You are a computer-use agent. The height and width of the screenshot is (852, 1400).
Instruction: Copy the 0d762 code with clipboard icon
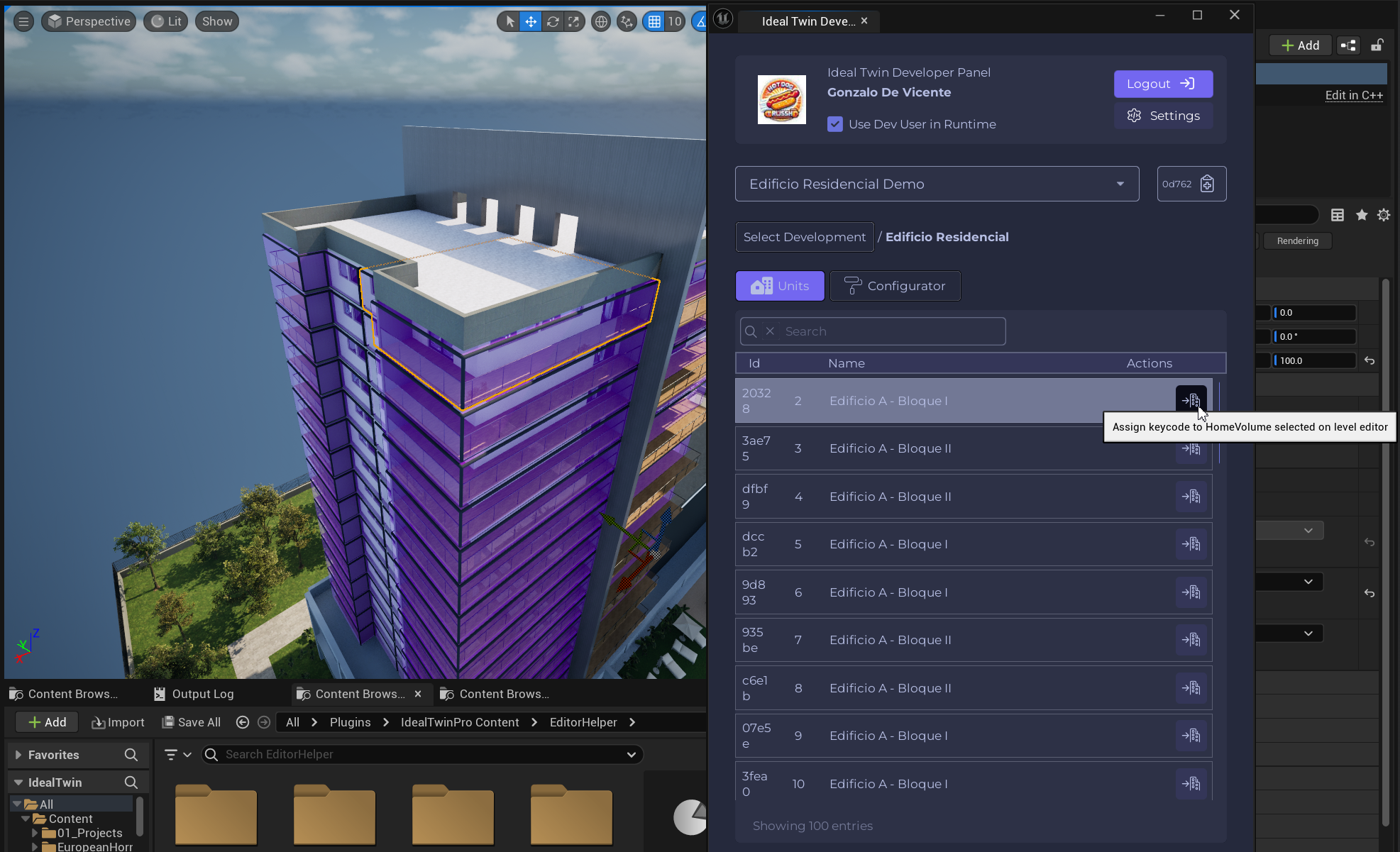tap(1206, 184)
